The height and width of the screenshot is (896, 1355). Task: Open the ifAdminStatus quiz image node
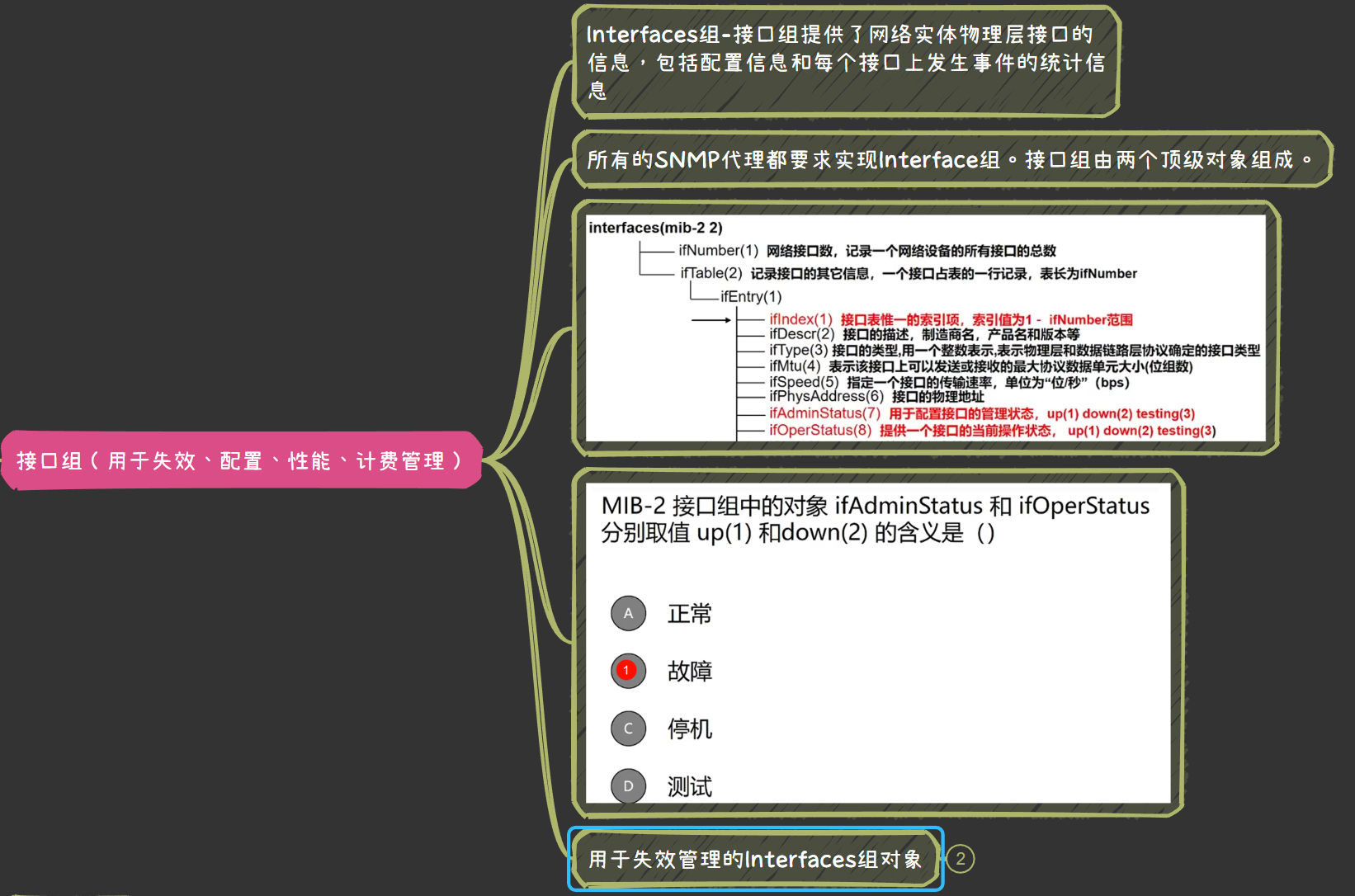click(x=878, y=643)
